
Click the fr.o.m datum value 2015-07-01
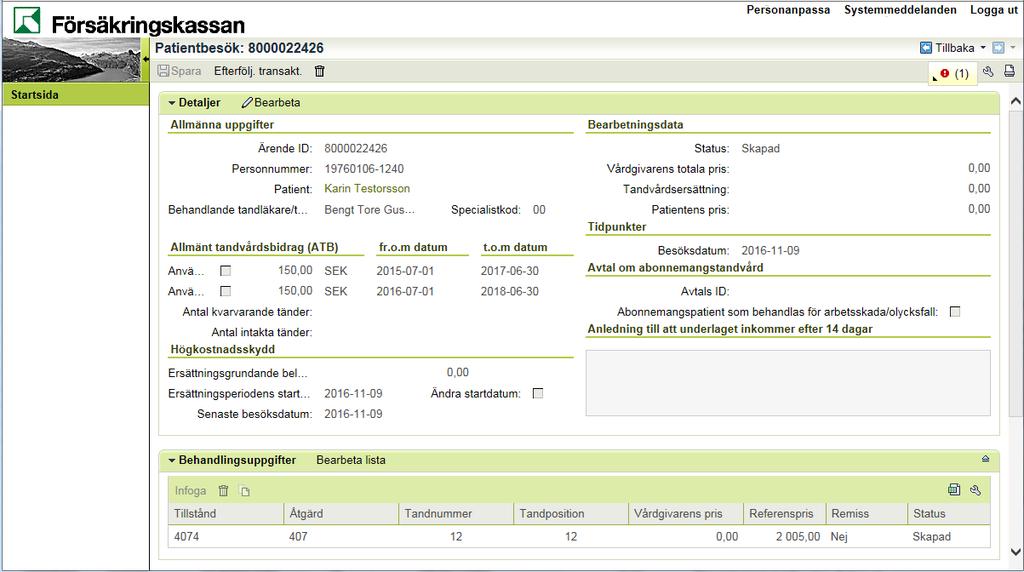tap(405, 270)
